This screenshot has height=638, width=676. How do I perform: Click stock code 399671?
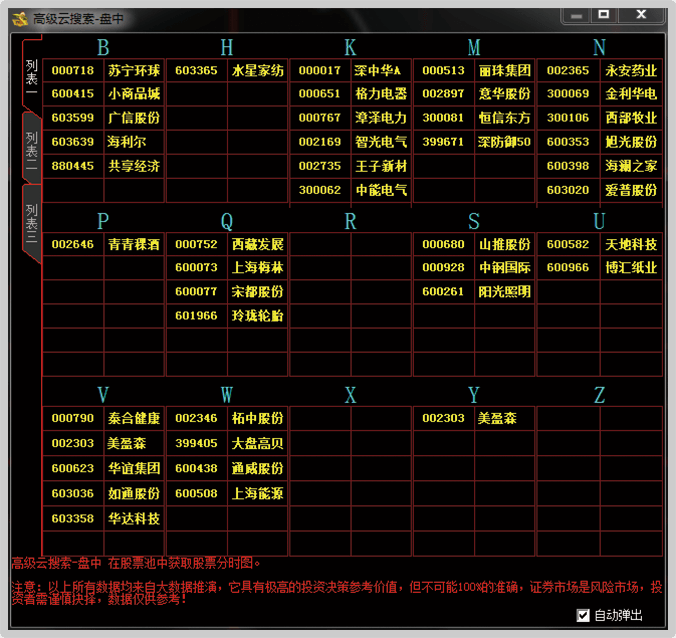[x=443, y=142]
